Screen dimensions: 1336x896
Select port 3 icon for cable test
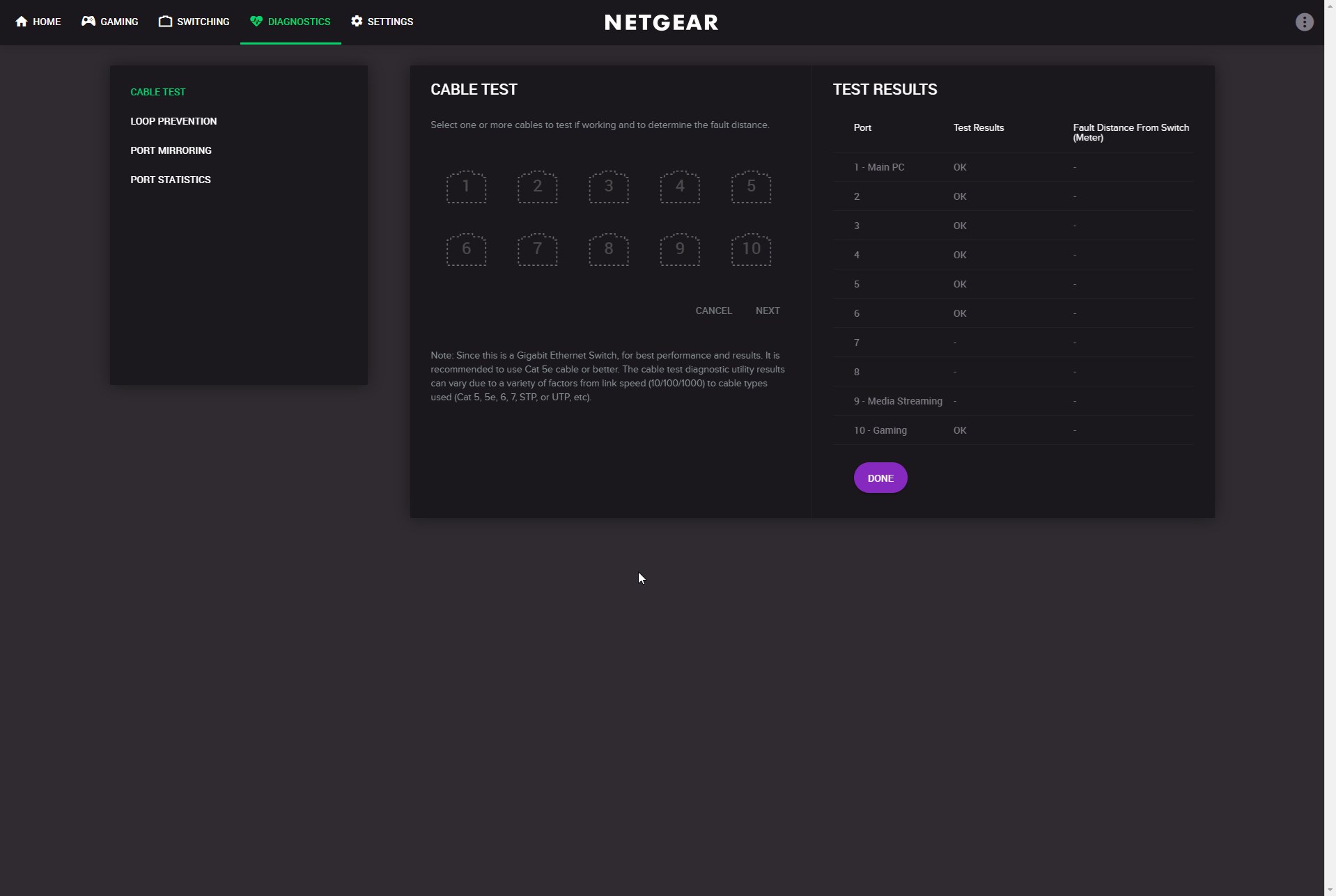pyautogui.click(x=609, y=187)
